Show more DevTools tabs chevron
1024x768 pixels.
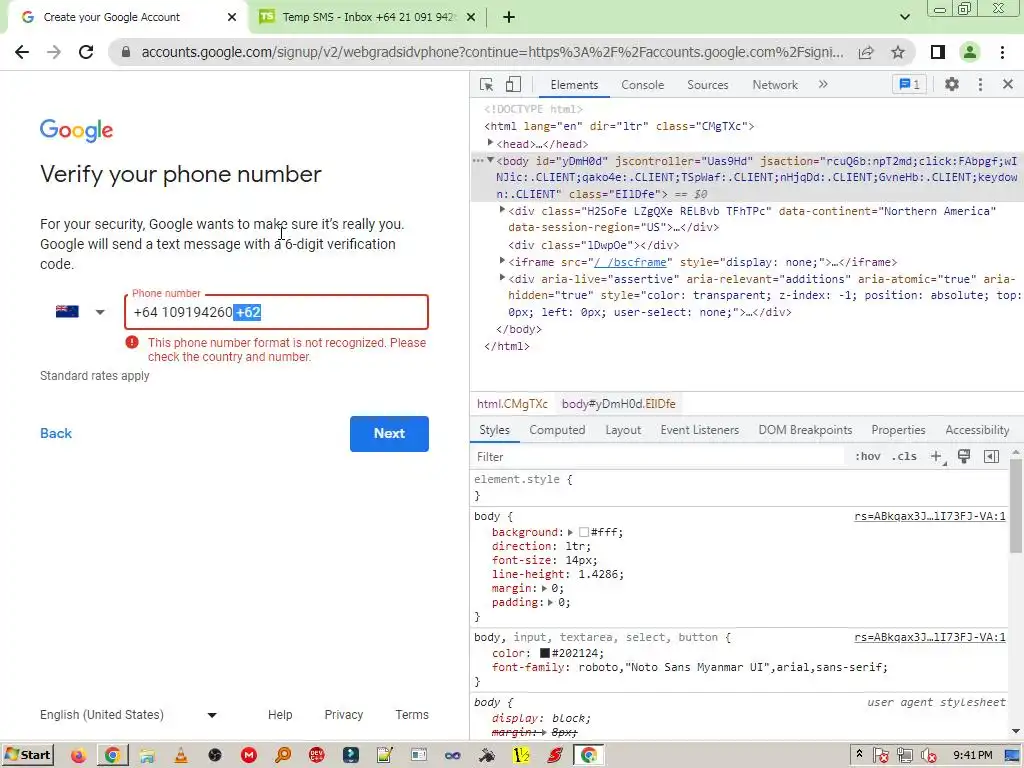[823, 84]
